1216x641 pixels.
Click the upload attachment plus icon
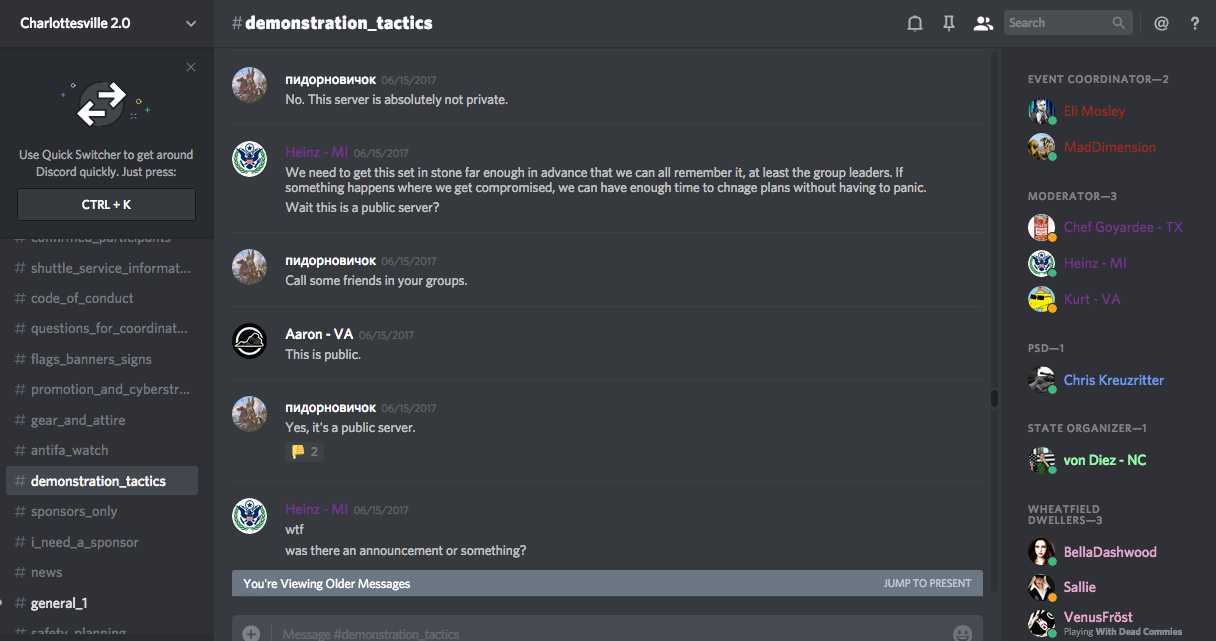coord(251,633)
